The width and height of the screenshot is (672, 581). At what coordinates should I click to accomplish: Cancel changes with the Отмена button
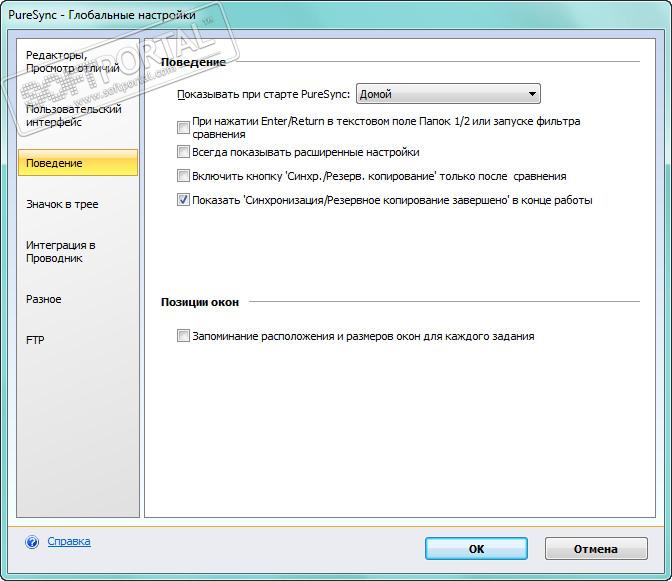click(x=596, y=548)
